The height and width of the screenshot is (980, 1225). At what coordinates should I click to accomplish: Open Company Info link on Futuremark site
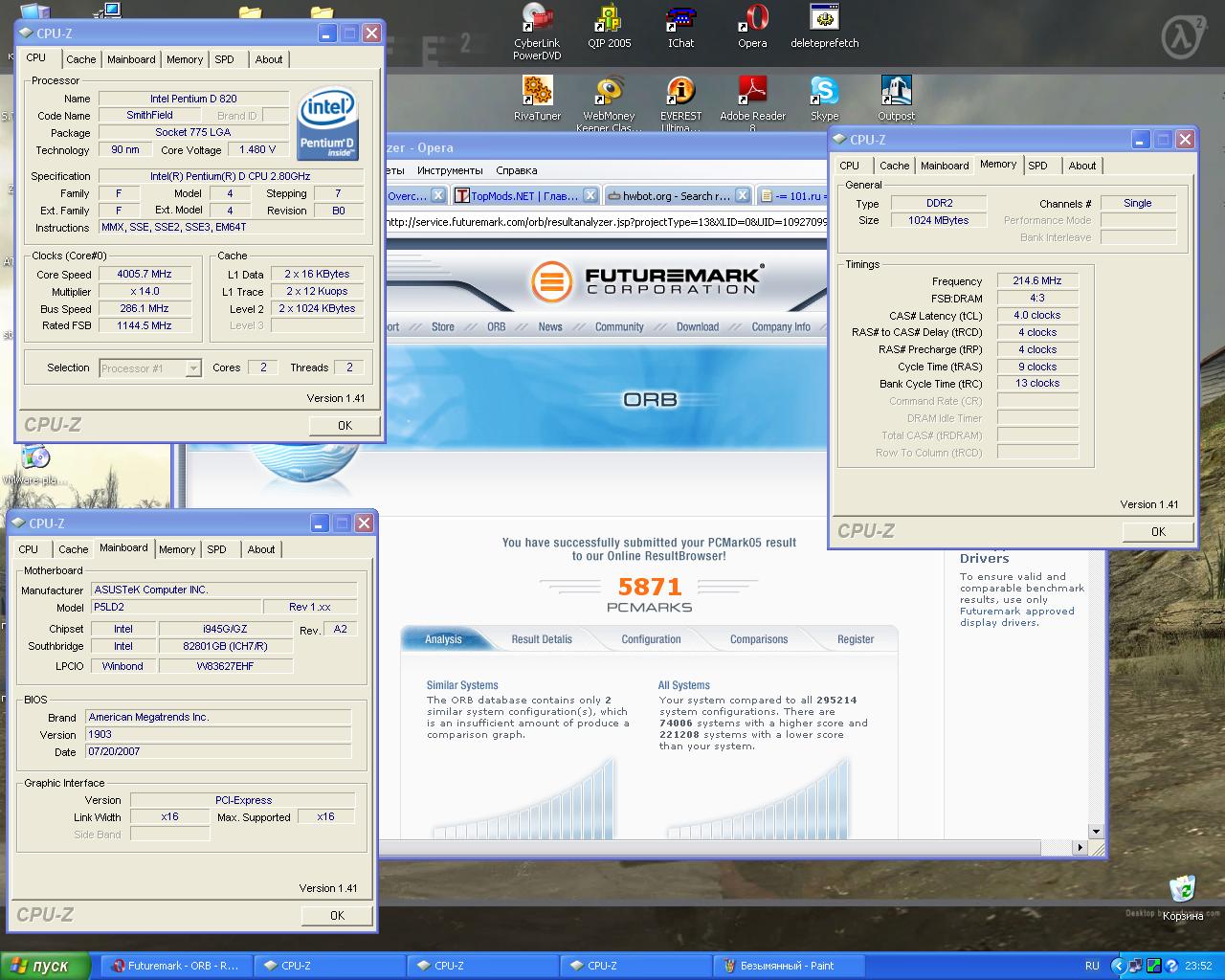tap(781, 327)
